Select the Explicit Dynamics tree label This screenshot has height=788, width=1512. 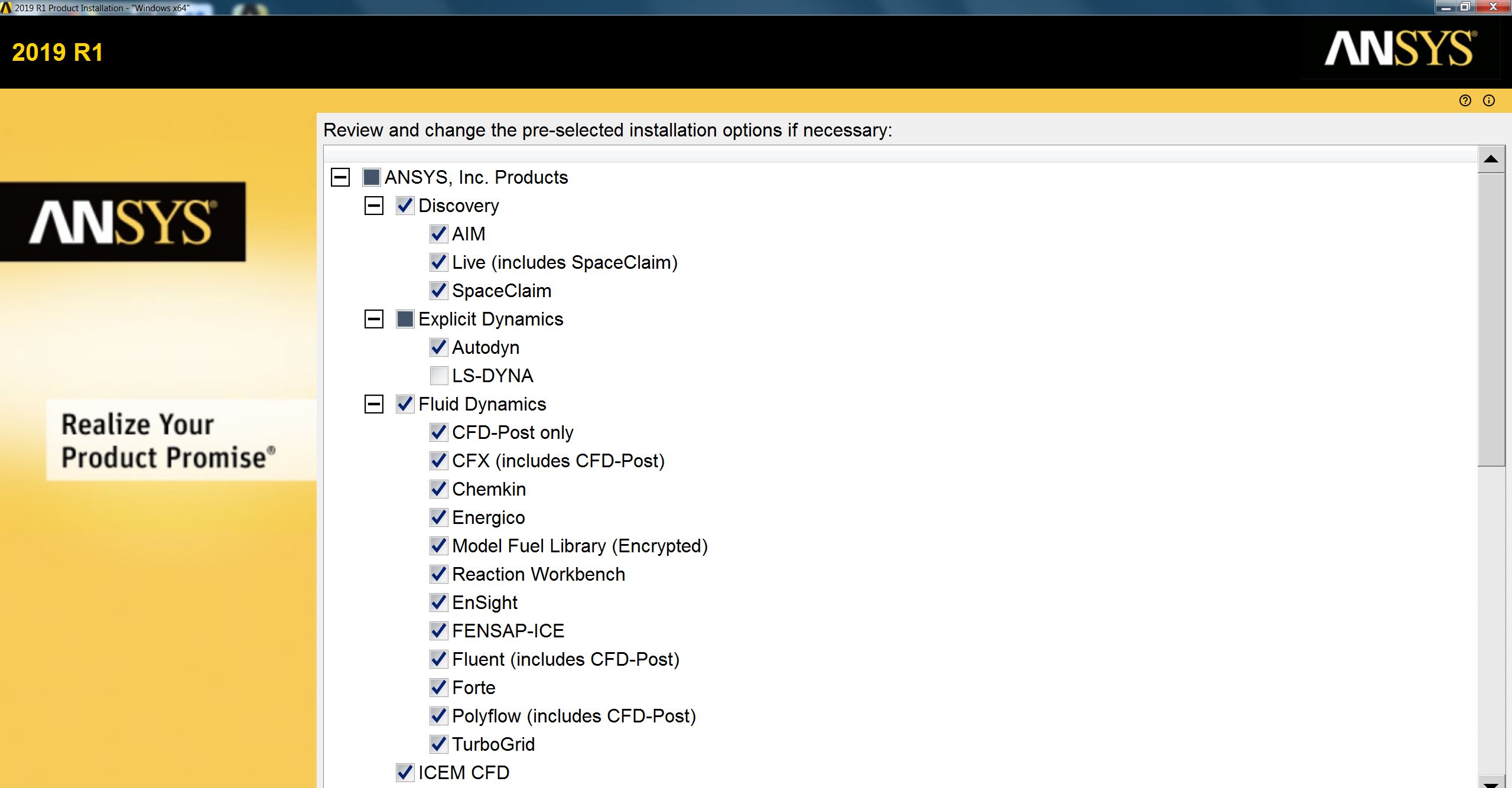(491, 319)
